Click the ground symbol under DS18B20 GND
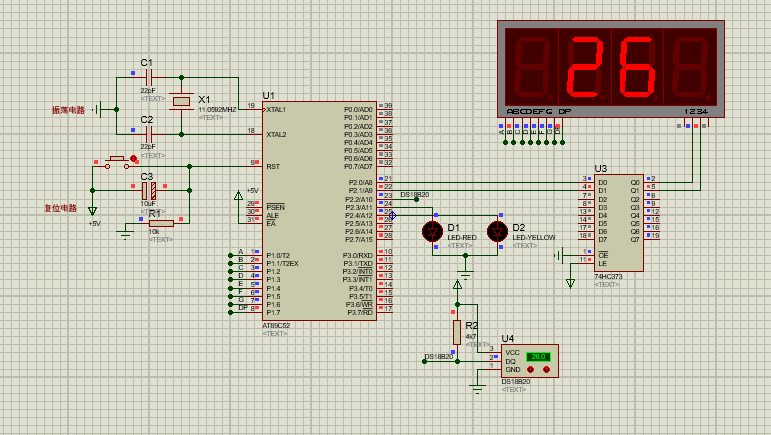Screen dimensions: 771x435 point(477,388)
